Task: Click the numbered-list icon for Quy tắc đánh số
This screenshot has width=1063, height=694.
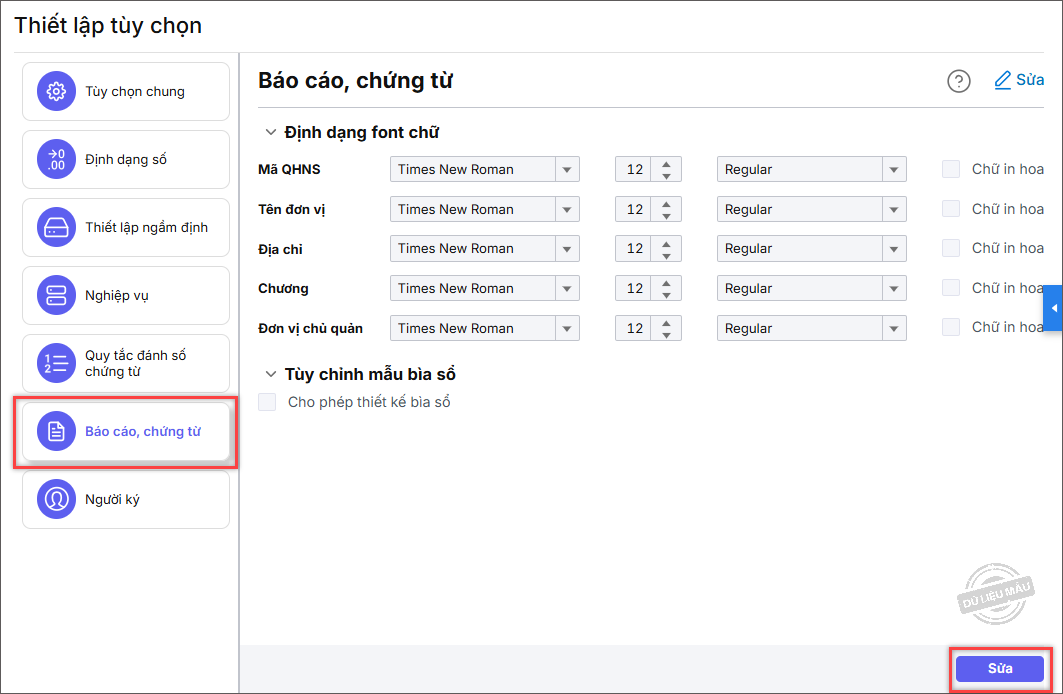Action: point(56,363)
